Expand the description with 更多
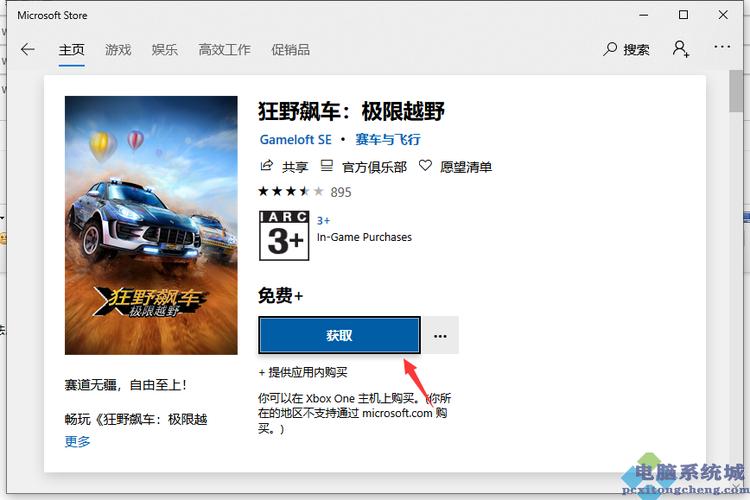This screenshot has width=750, height=500. 77,441
